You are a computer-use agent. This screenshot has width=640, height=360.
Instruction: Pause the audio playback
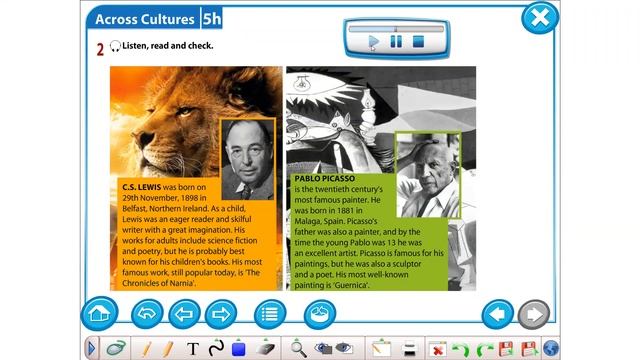(x=396, y=42)
